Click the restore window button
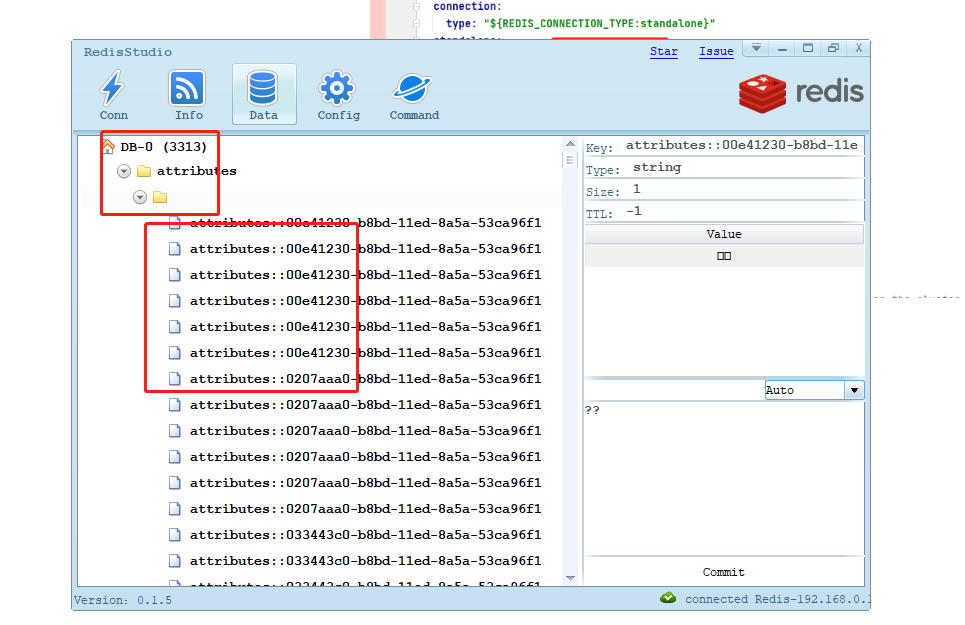Image resolution: width=965 pixels, height=625 pixels. pyautogui.click(x=833, y=48)
